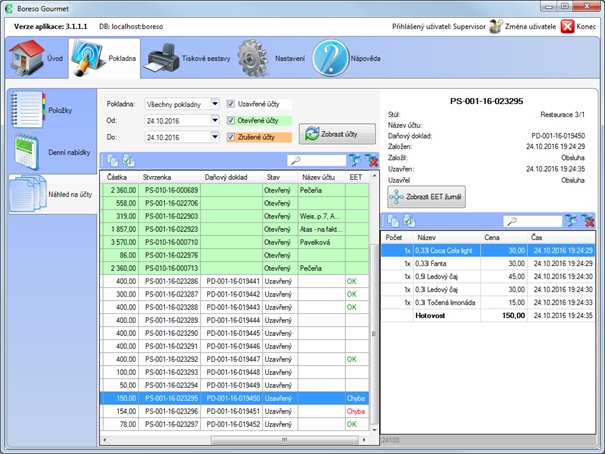Click the copy icon above bills table
The height and width of the screenshot is (454, 605).
[x=113, y=160]
